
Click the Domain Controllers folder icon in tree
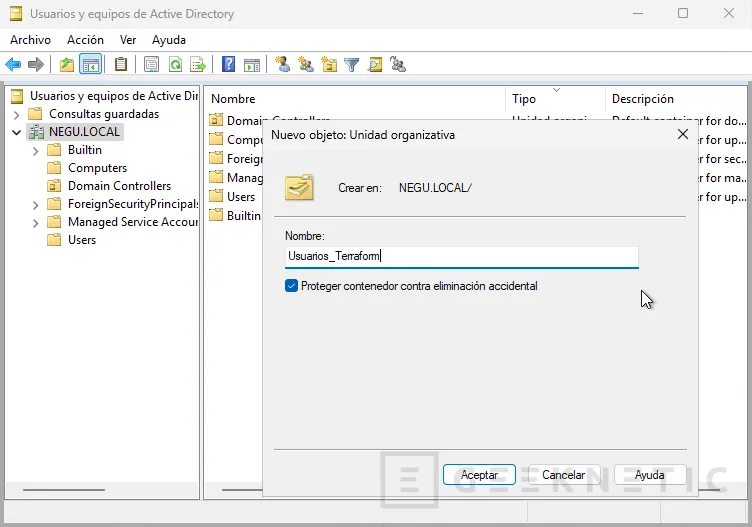[x=54, y=186]
